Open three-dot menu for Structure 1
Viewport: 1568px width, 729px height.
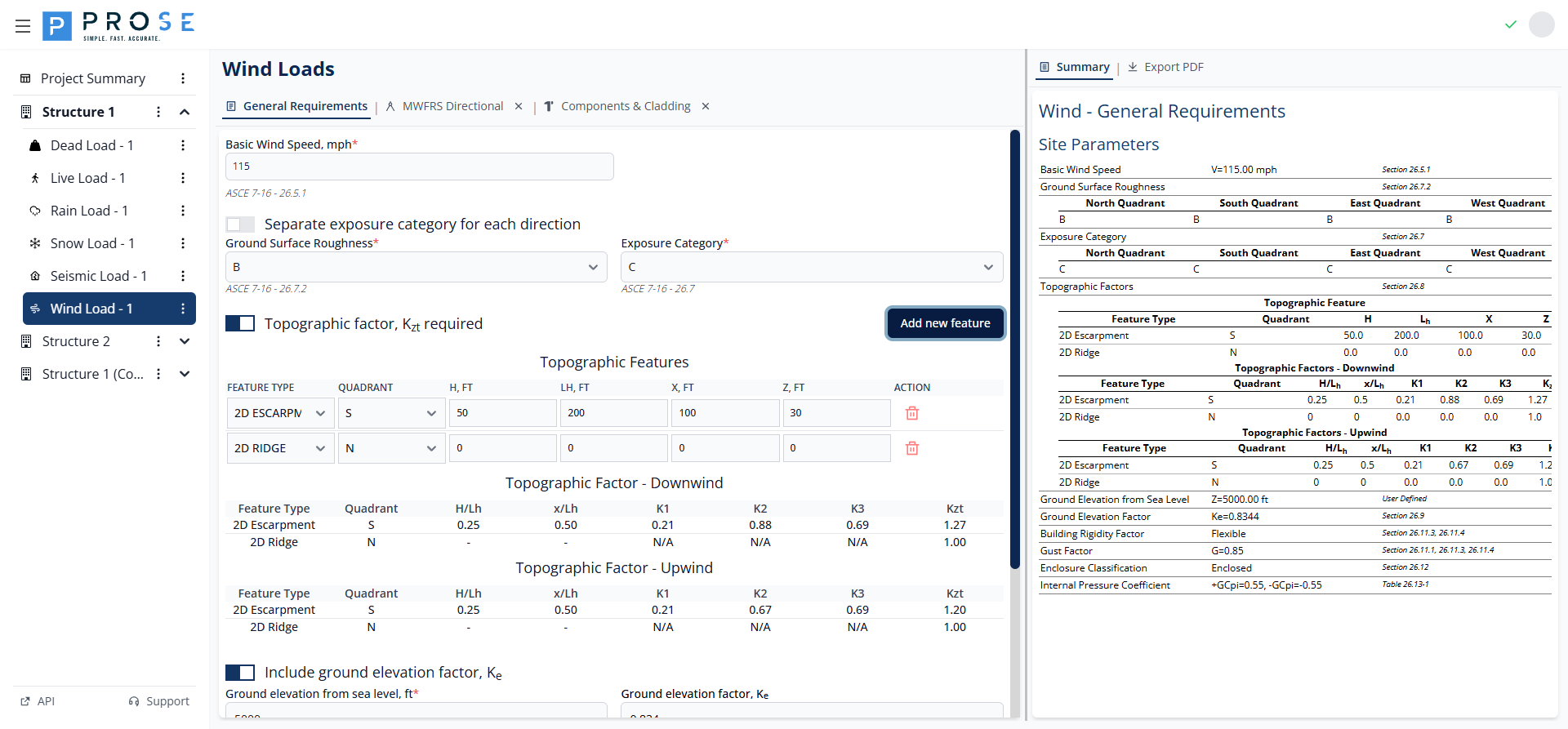(158, 112)
